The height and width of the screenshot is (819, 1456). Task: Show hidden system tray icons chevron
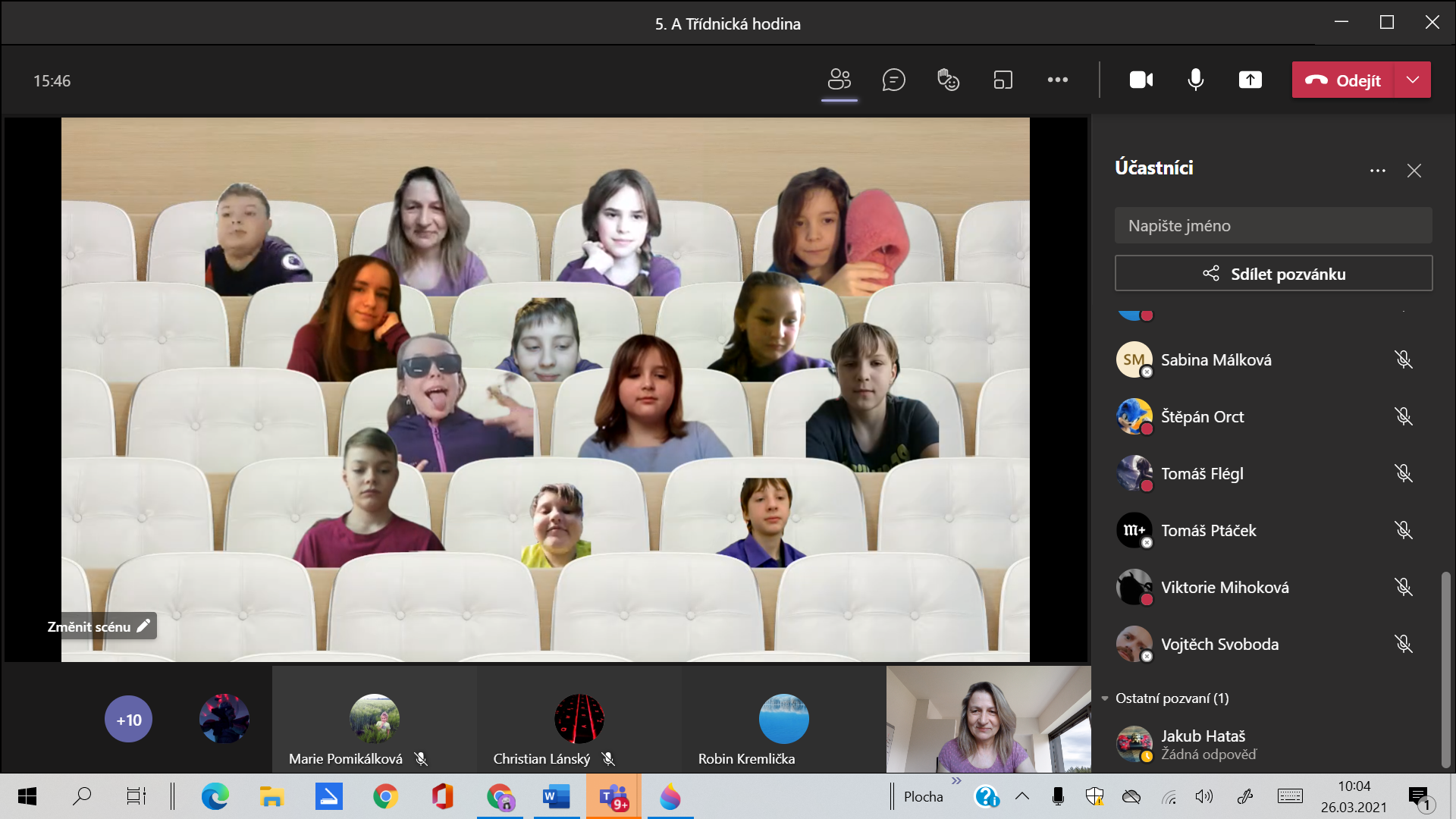pyautogui.click(x=1021, y=796)
